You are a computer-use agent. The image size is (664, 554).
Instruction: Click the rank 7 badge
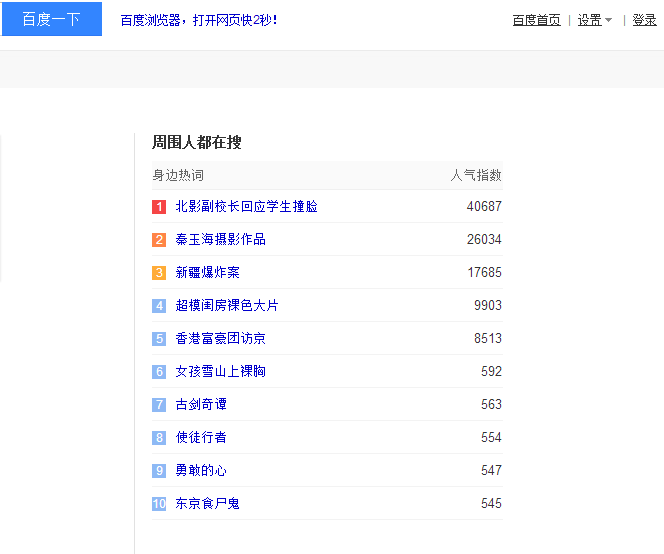point(159,405)
